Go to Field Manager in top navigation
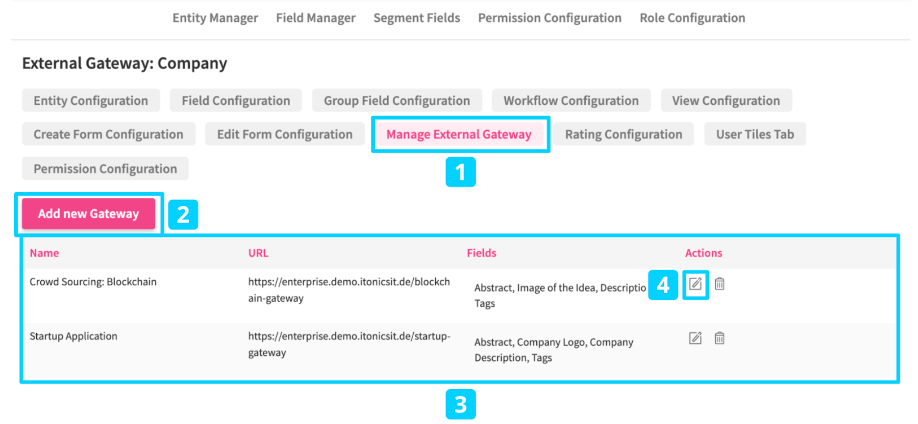The height and width of the screenshot is (424, 918). click(315, 18)
